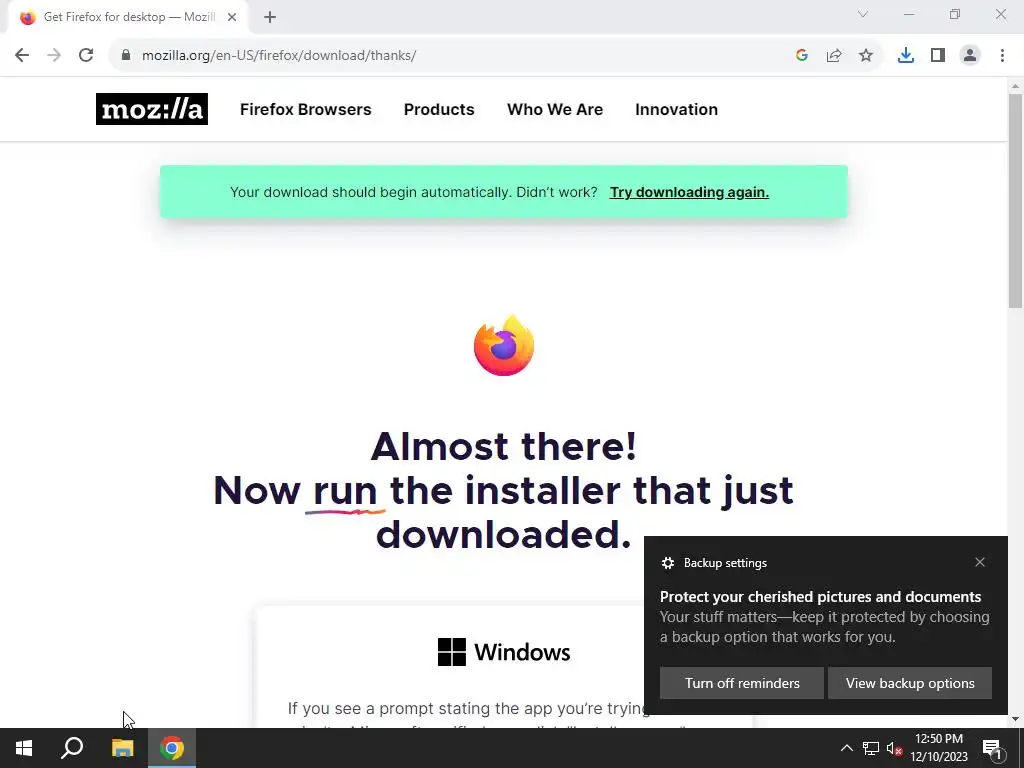This screenshot has width=1024, height=768.
Task: Click the share page icon
Action: (x=834, y=56)
